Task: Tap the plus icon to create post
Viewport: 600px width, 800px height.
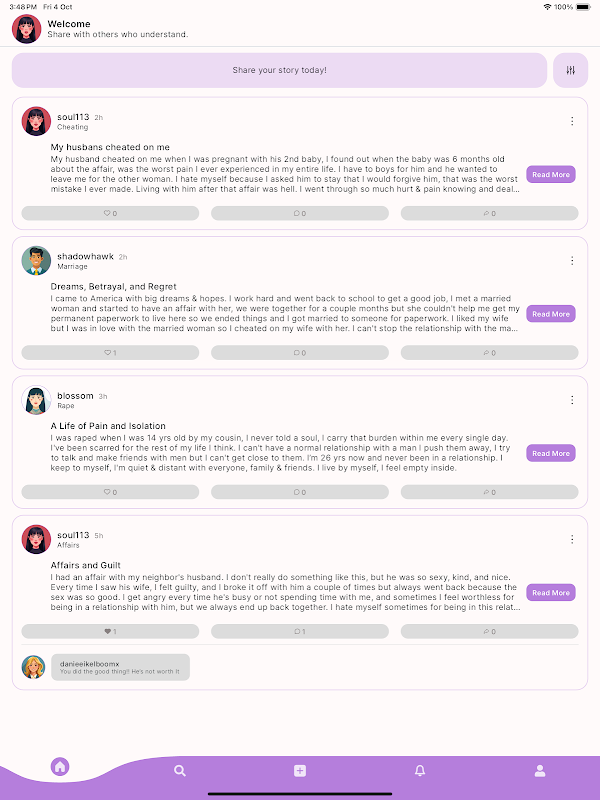Action: pos(300,770)
